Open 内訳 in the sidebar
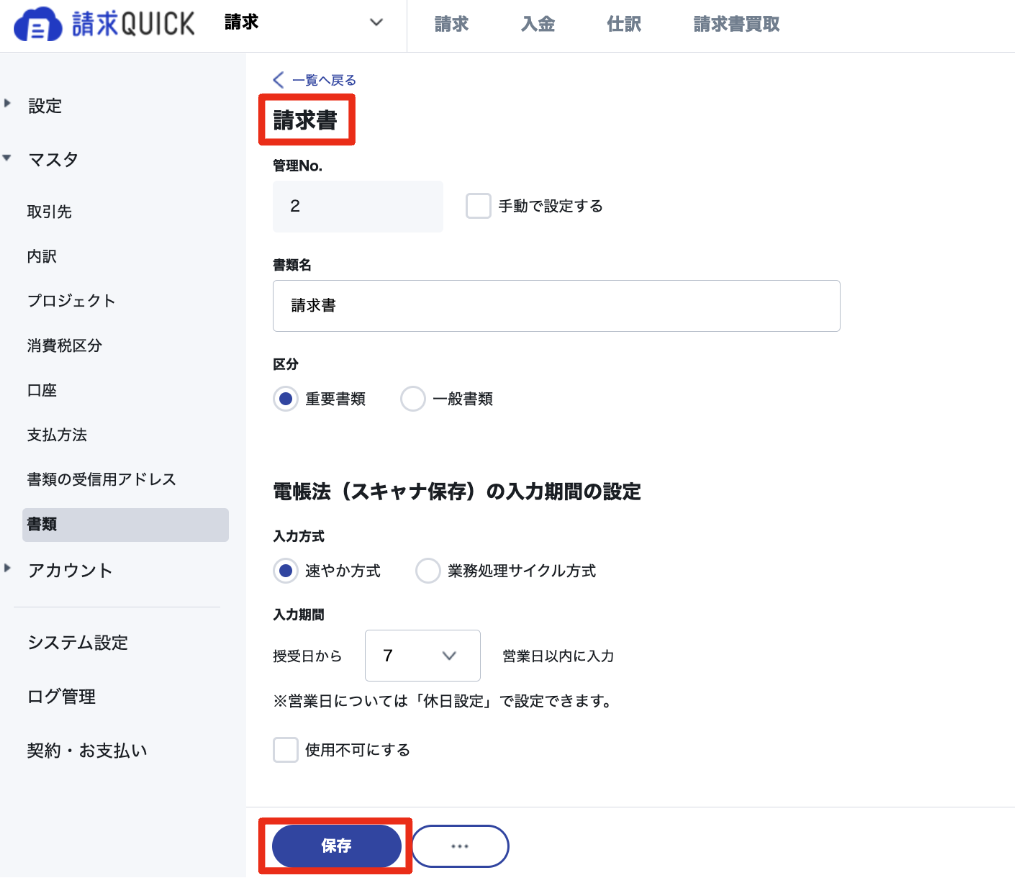 click(41, 256)
